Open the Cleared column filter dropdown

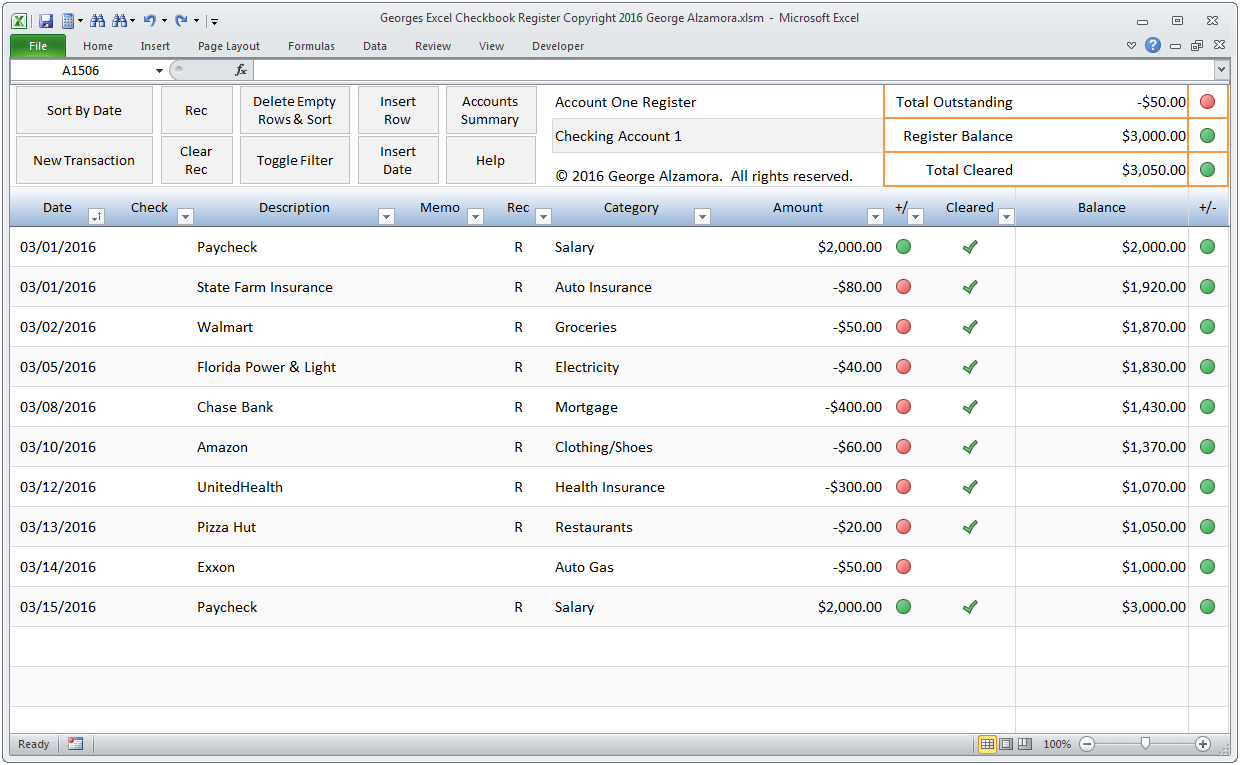pos(1006,216)
